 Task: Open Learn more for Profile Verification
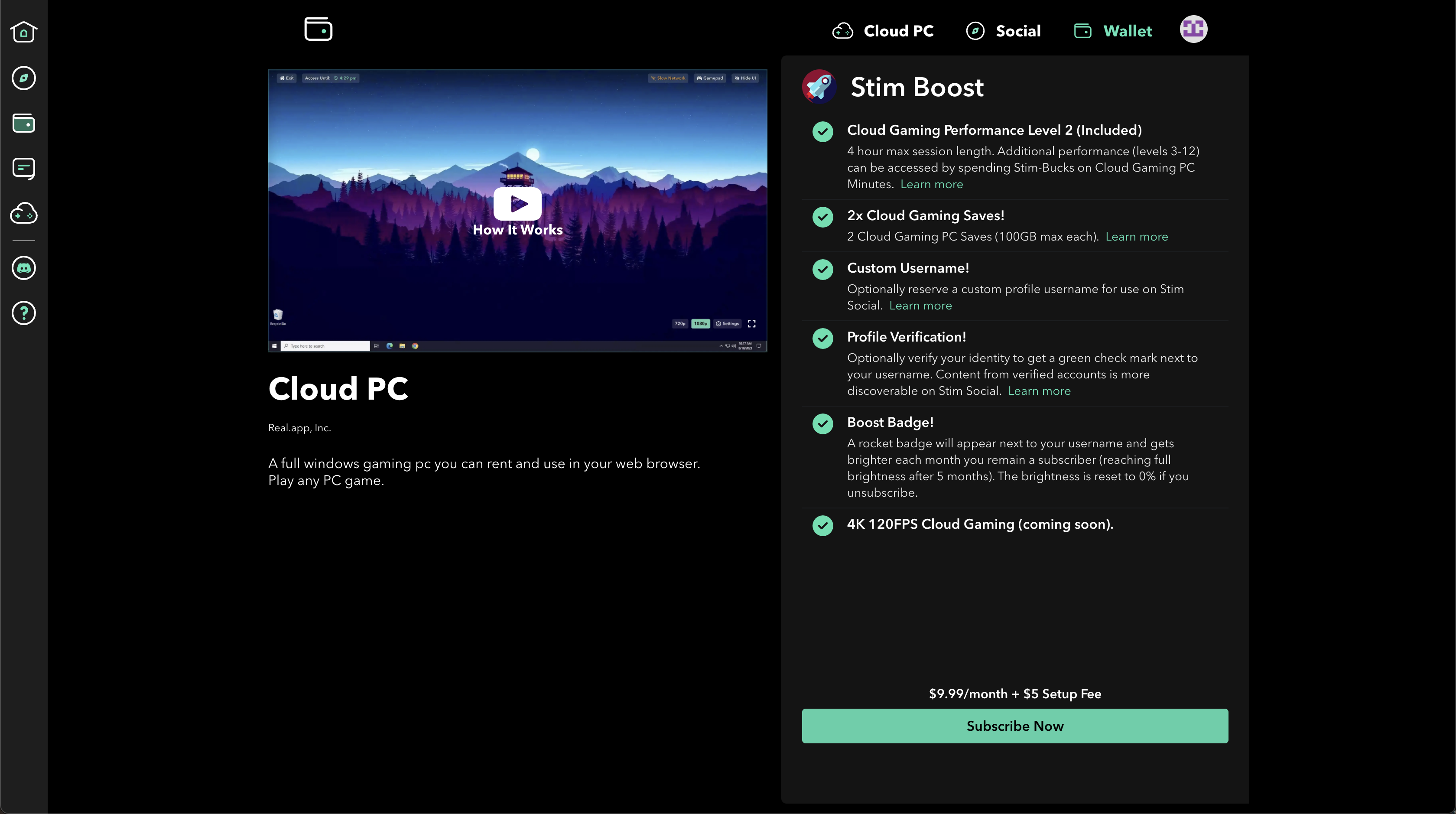[1039, 391]
